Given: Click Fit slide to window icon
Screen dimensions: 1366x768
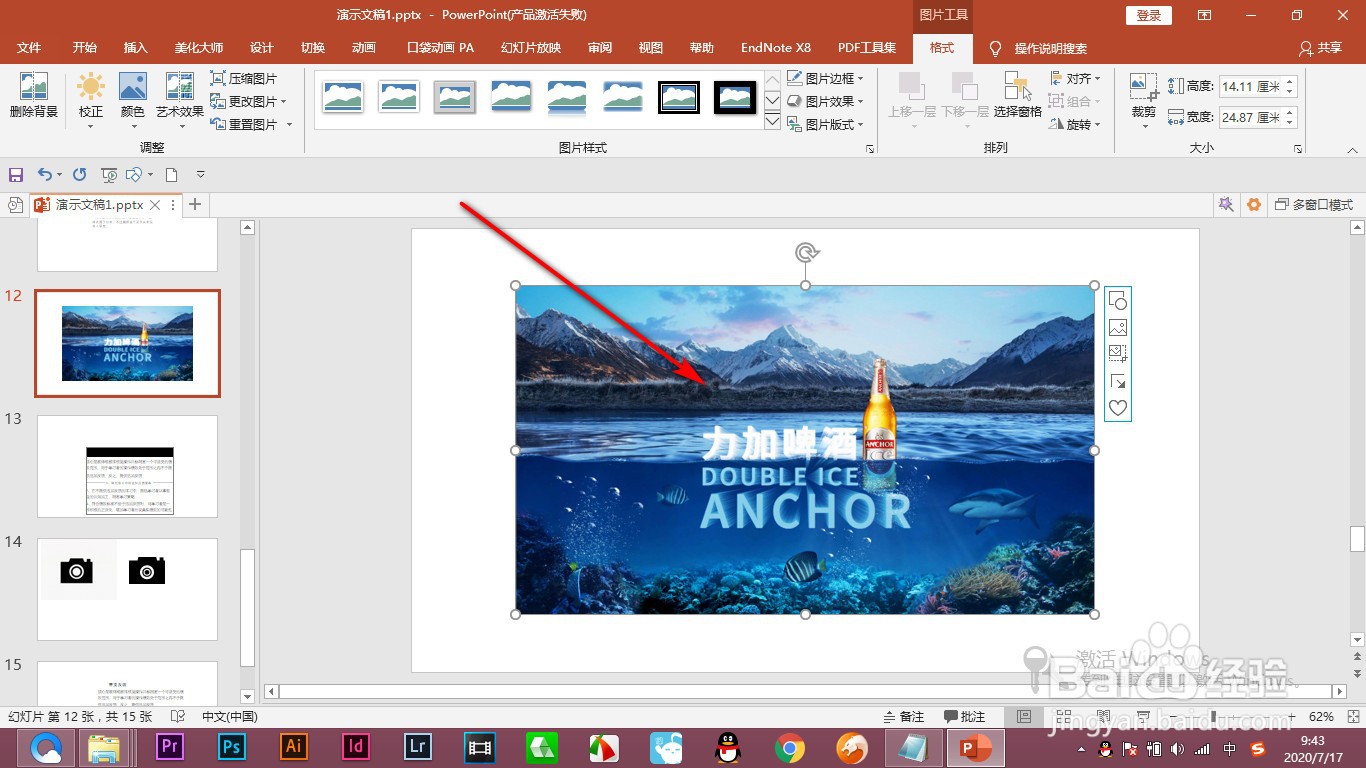Looking at the screenshot, I should pos(1351,717).
